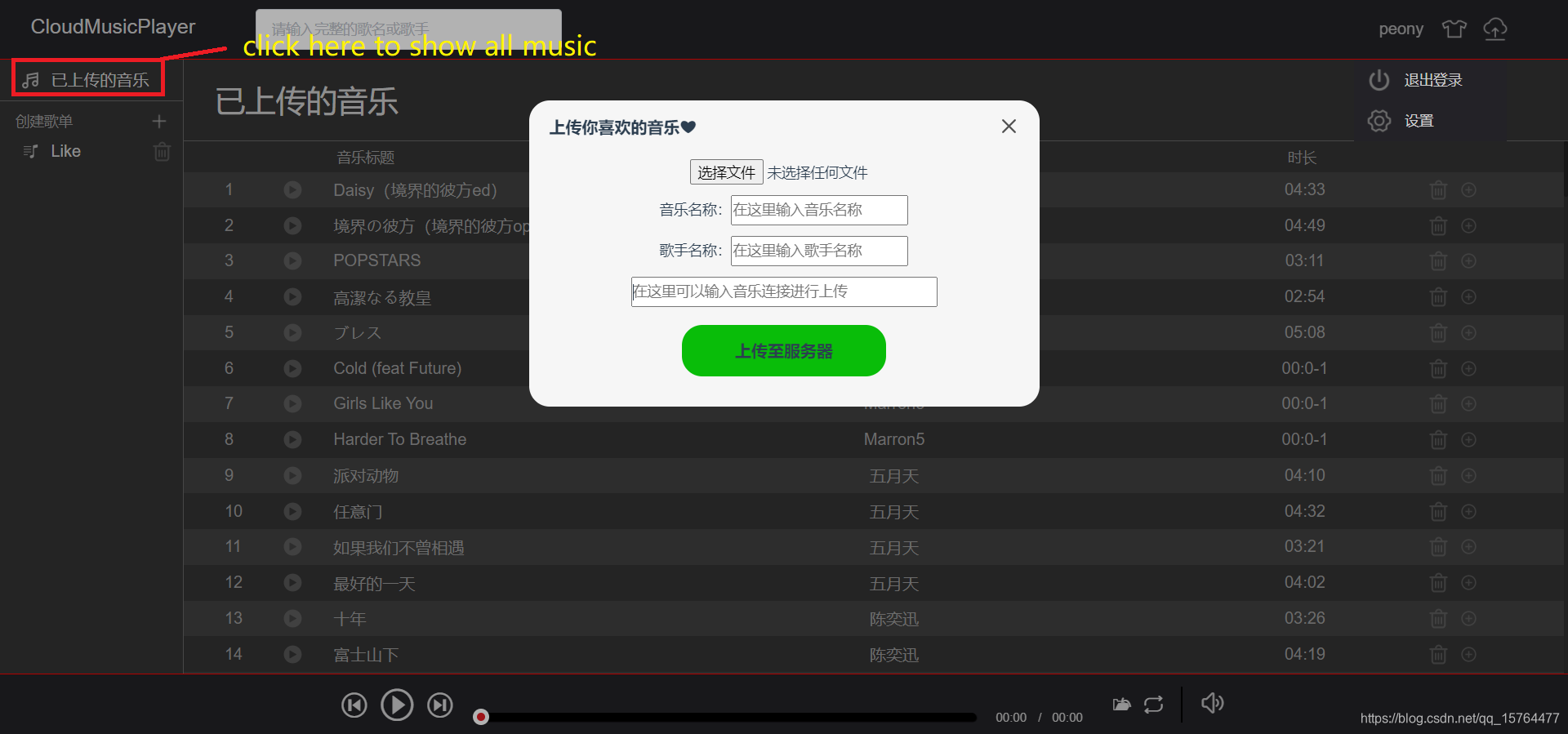Add 最好的一天 to a playlist
The height and width of the screenshot is (734, 1568).
click(x=1468, y=582)
